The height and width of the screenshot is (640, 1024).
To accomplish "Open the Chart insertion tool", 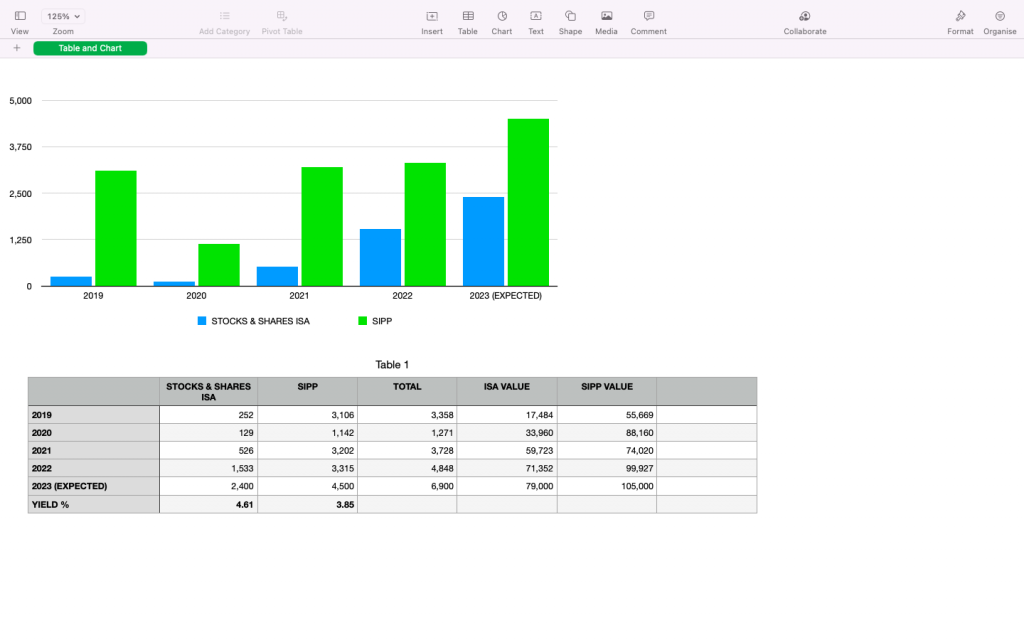I will (x=502, y=17).
